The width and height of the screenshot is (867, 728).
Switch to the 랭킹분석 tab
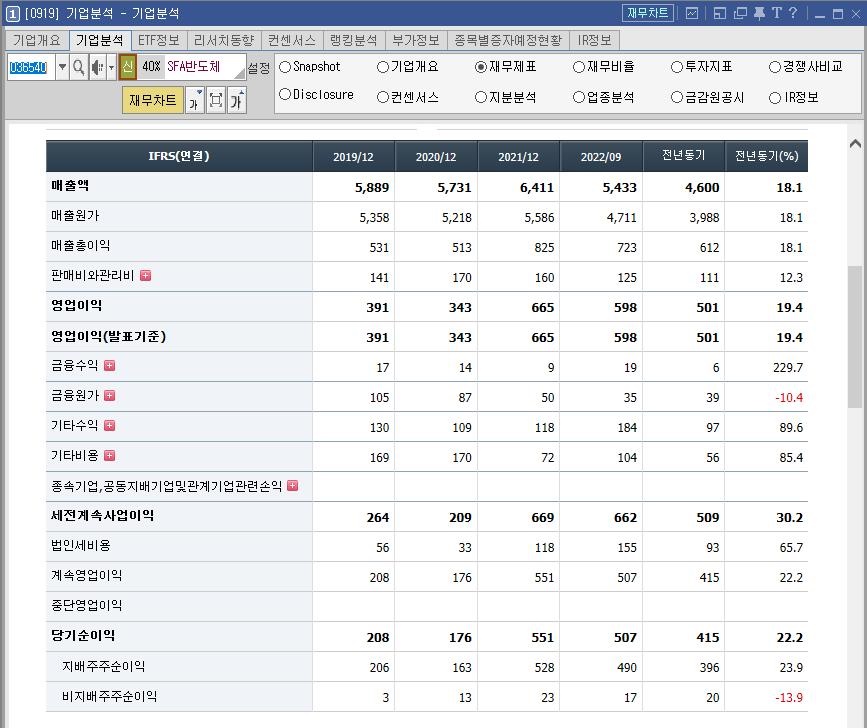[x=354, y=40]
